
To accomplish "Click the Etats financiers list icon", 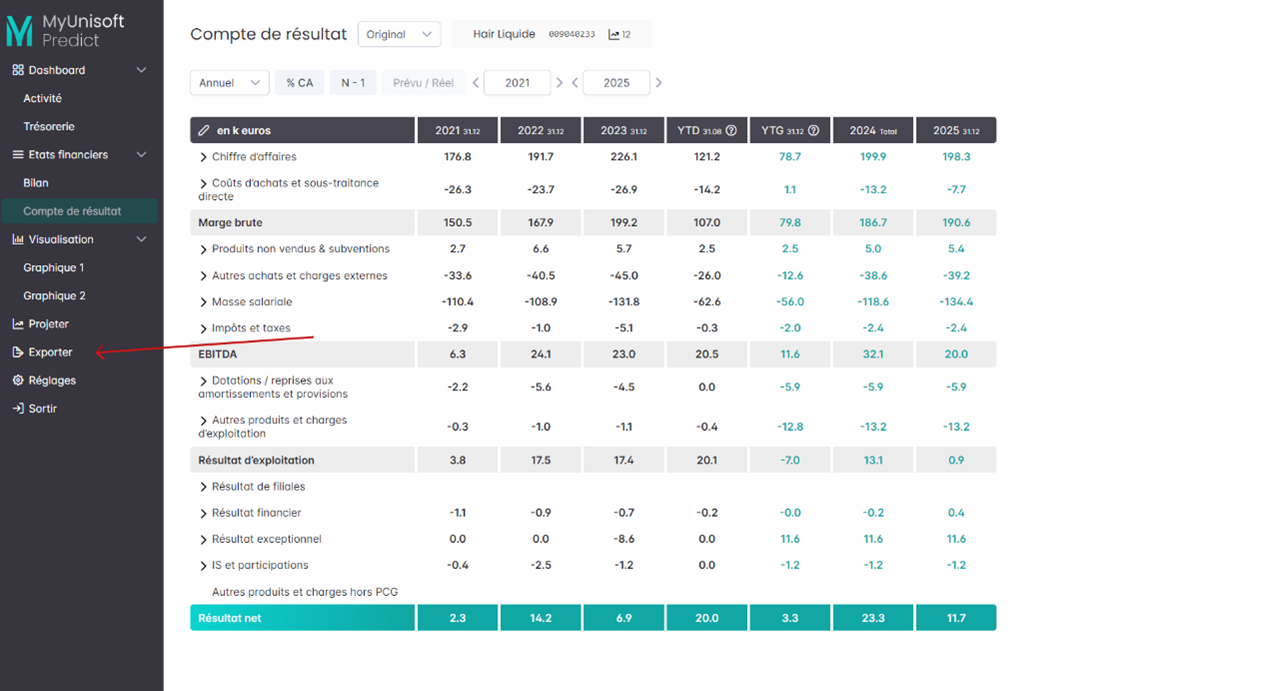I will click(18, 155).
